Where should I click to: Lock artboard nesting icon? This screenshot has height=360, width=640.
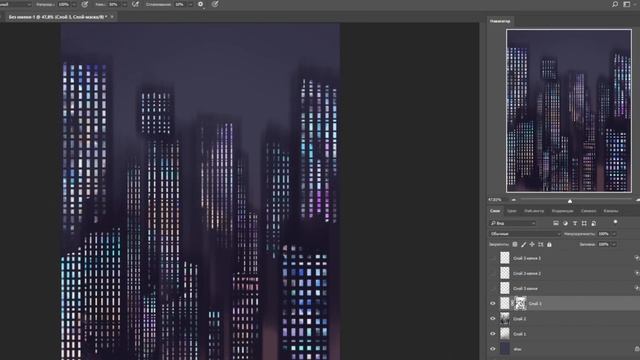[540, 244]
